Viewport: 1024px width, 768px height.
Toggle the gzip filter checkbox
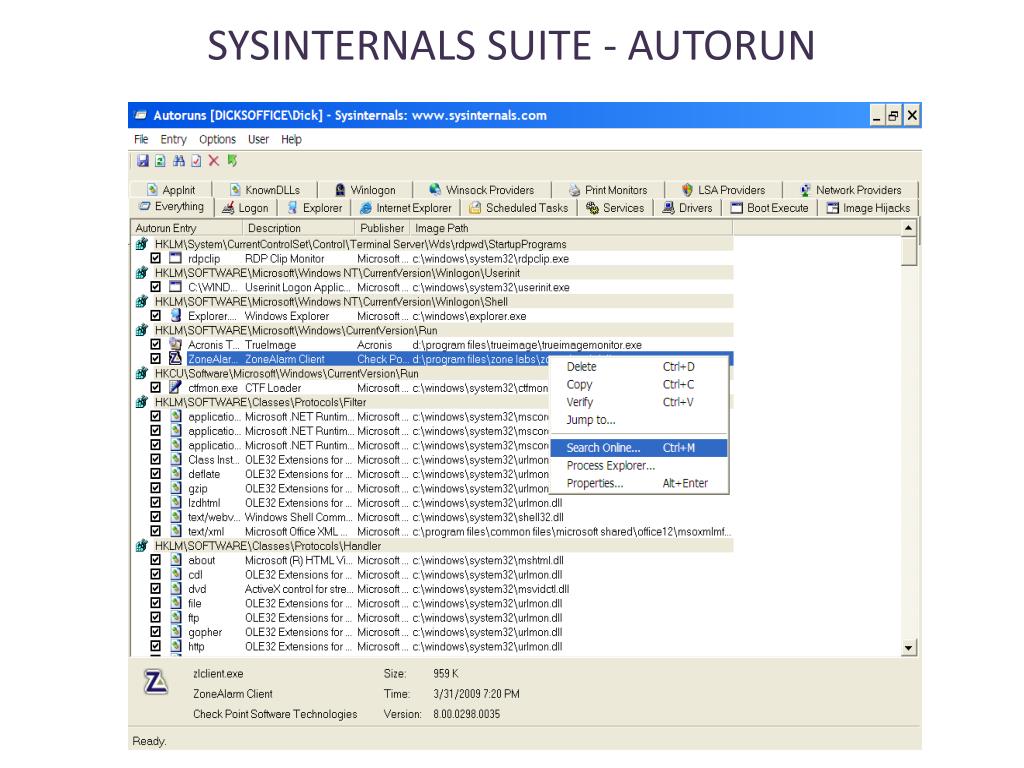click(x=155, y=488)
